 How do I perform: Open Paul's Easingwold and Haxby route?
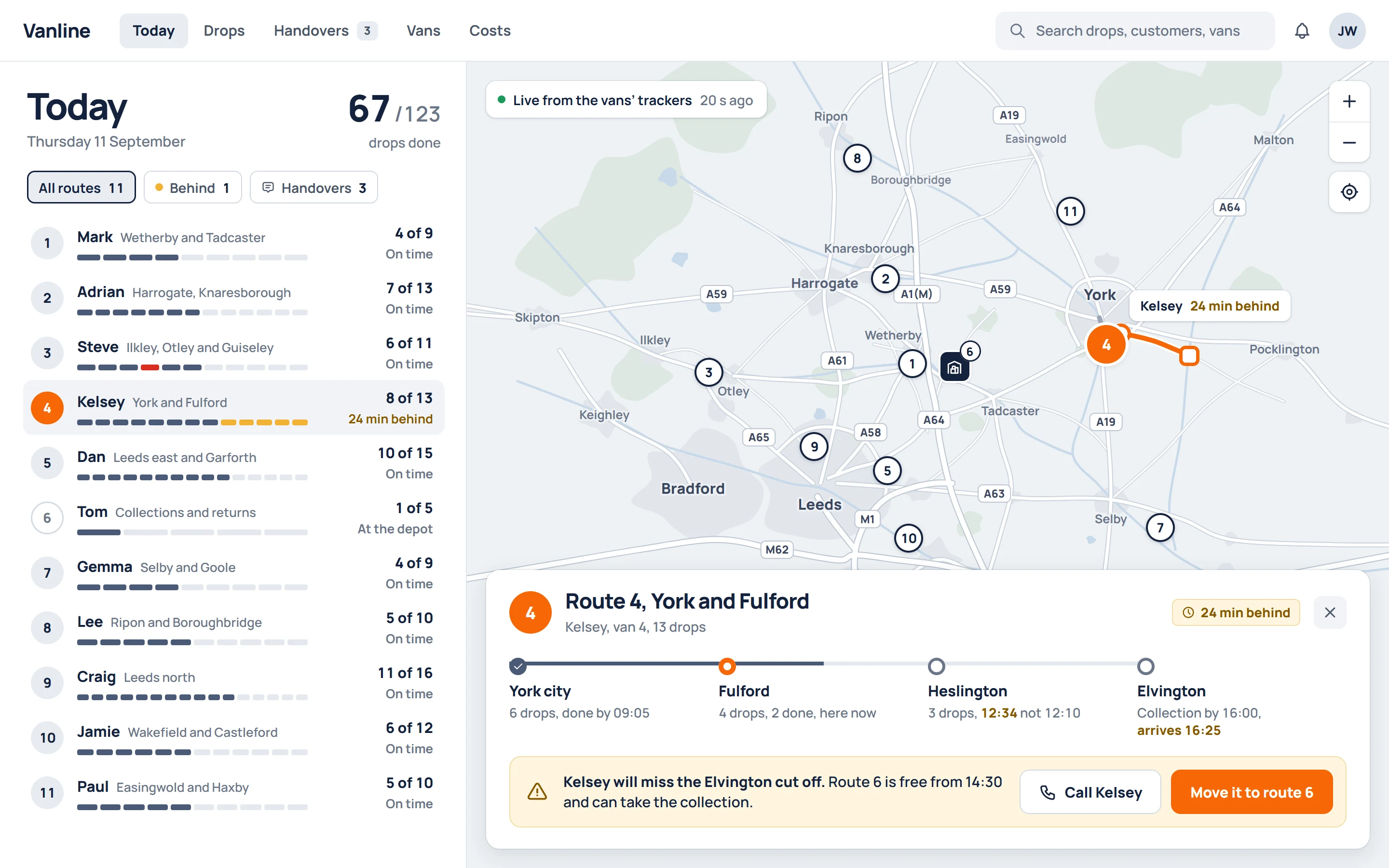233,793
